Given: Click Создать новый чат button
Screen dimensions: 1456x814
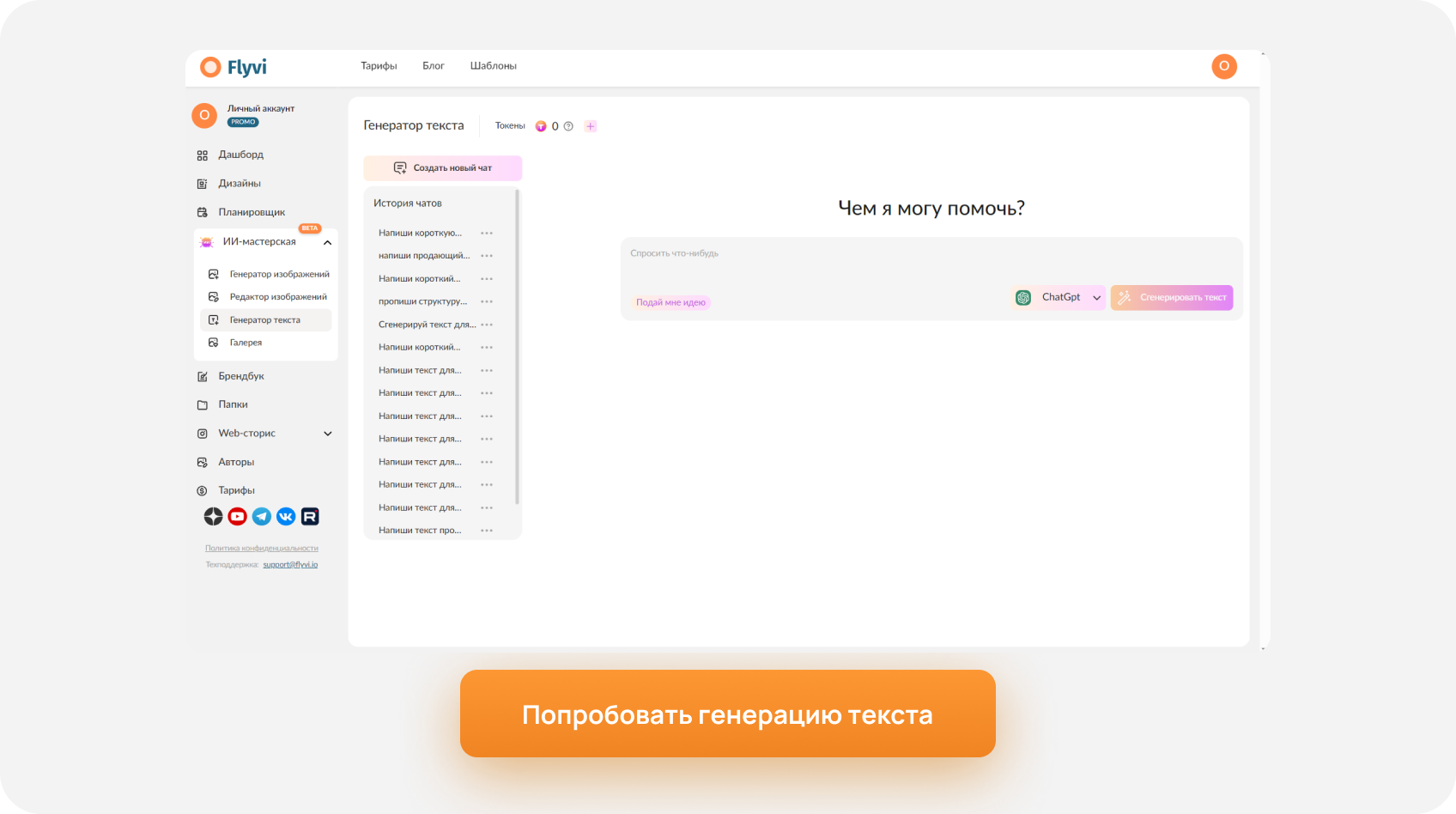Looking at the screenshot, I should pos(443,168).
